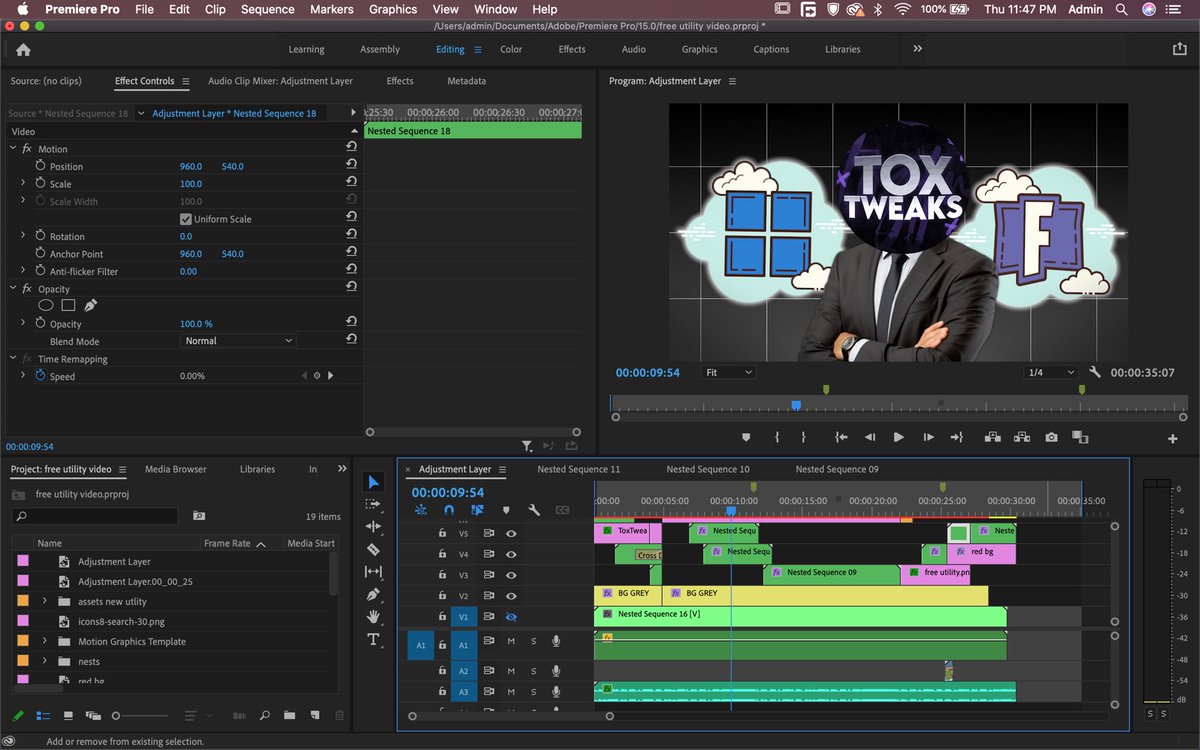Toggle the Opacity effect fx switch

click(27, 289)
